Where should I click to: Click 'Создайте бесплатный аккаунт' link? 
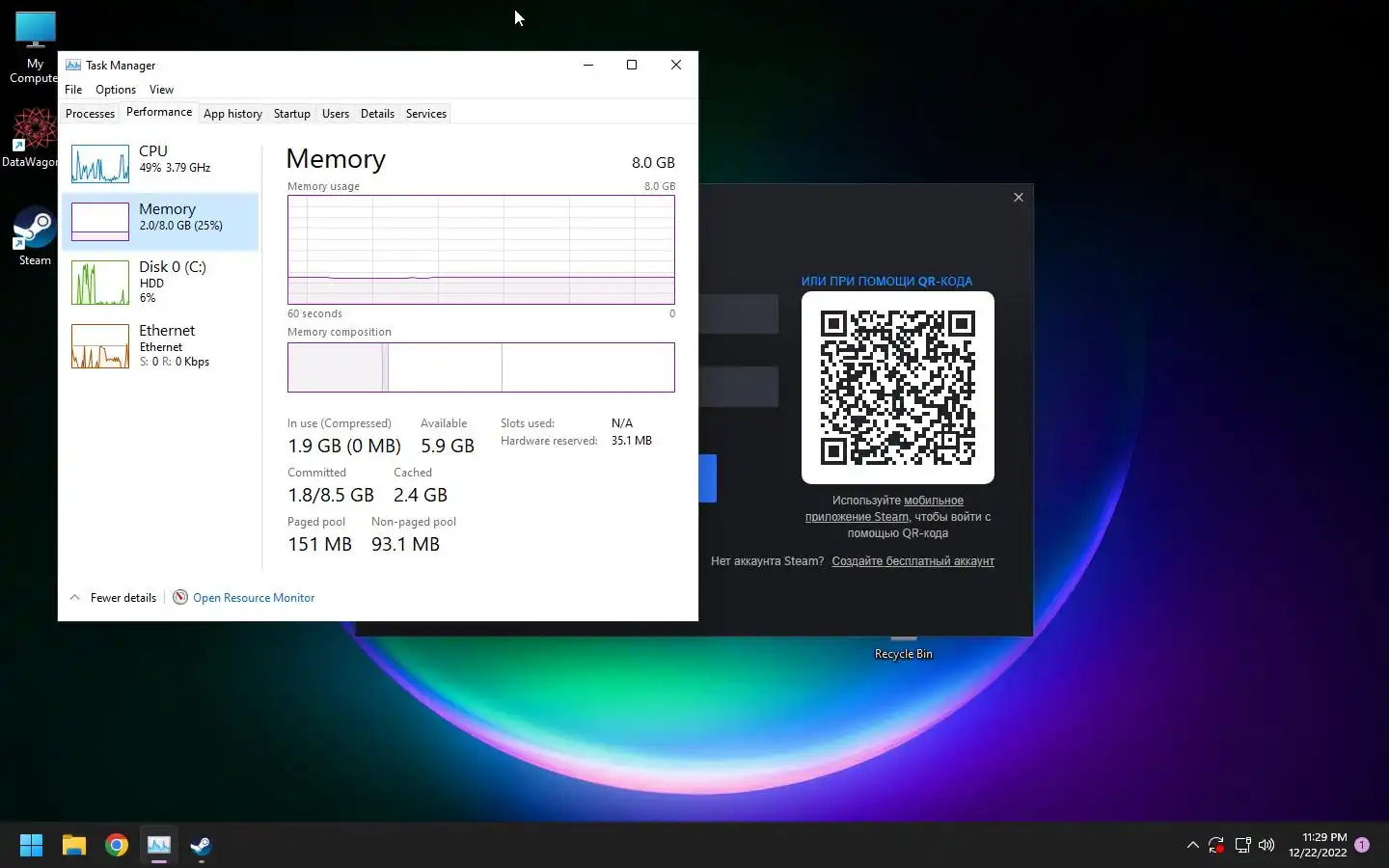[912, 561]
